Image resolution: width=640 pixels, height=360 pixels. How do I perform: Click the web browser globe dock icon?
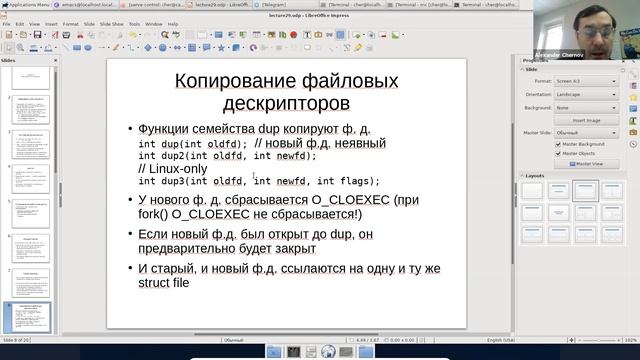tap(328, 351)
